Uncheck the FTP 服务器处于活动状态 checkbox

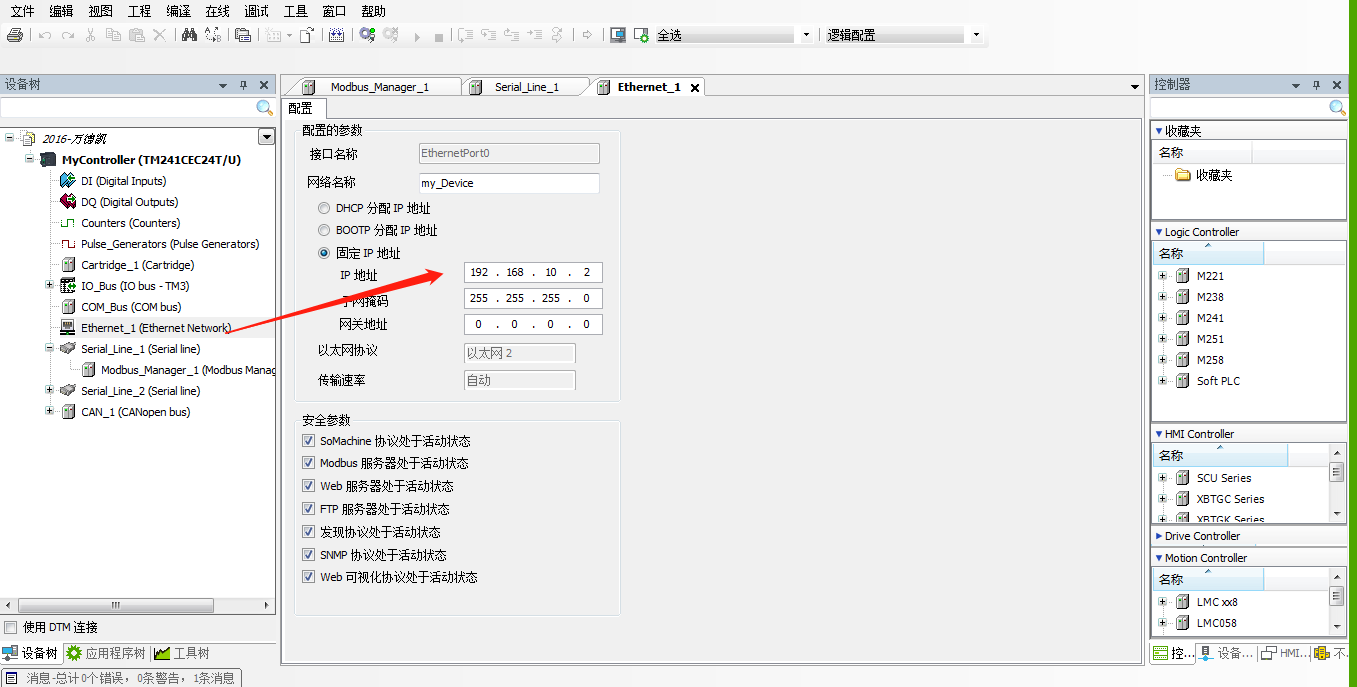click(308, 509)
